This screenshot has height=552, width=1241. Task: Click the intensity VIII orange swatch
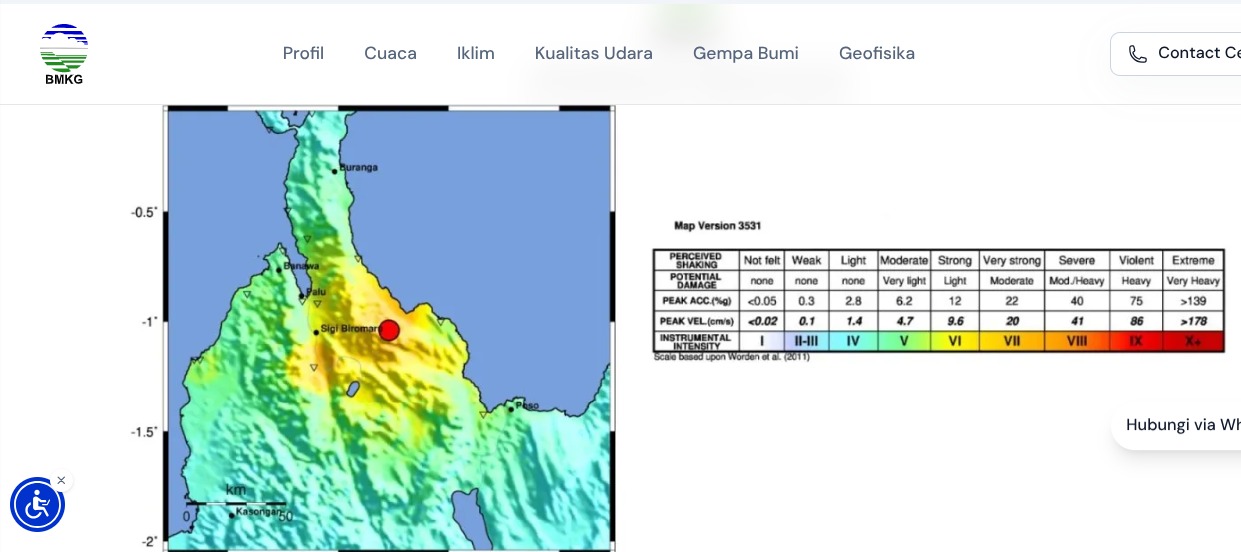(1077, 341)
